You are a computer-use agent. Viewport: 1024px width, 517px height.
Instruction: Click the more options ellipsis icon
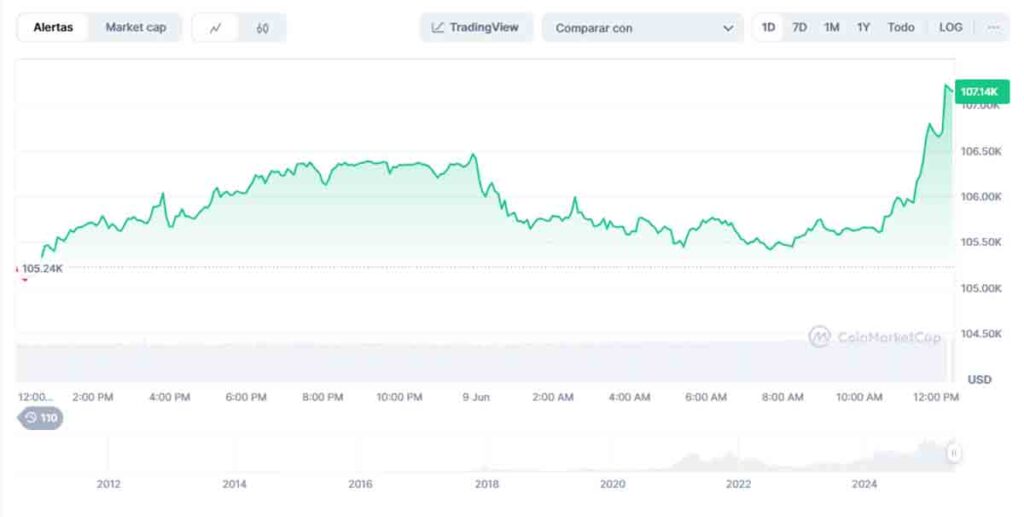993,28
